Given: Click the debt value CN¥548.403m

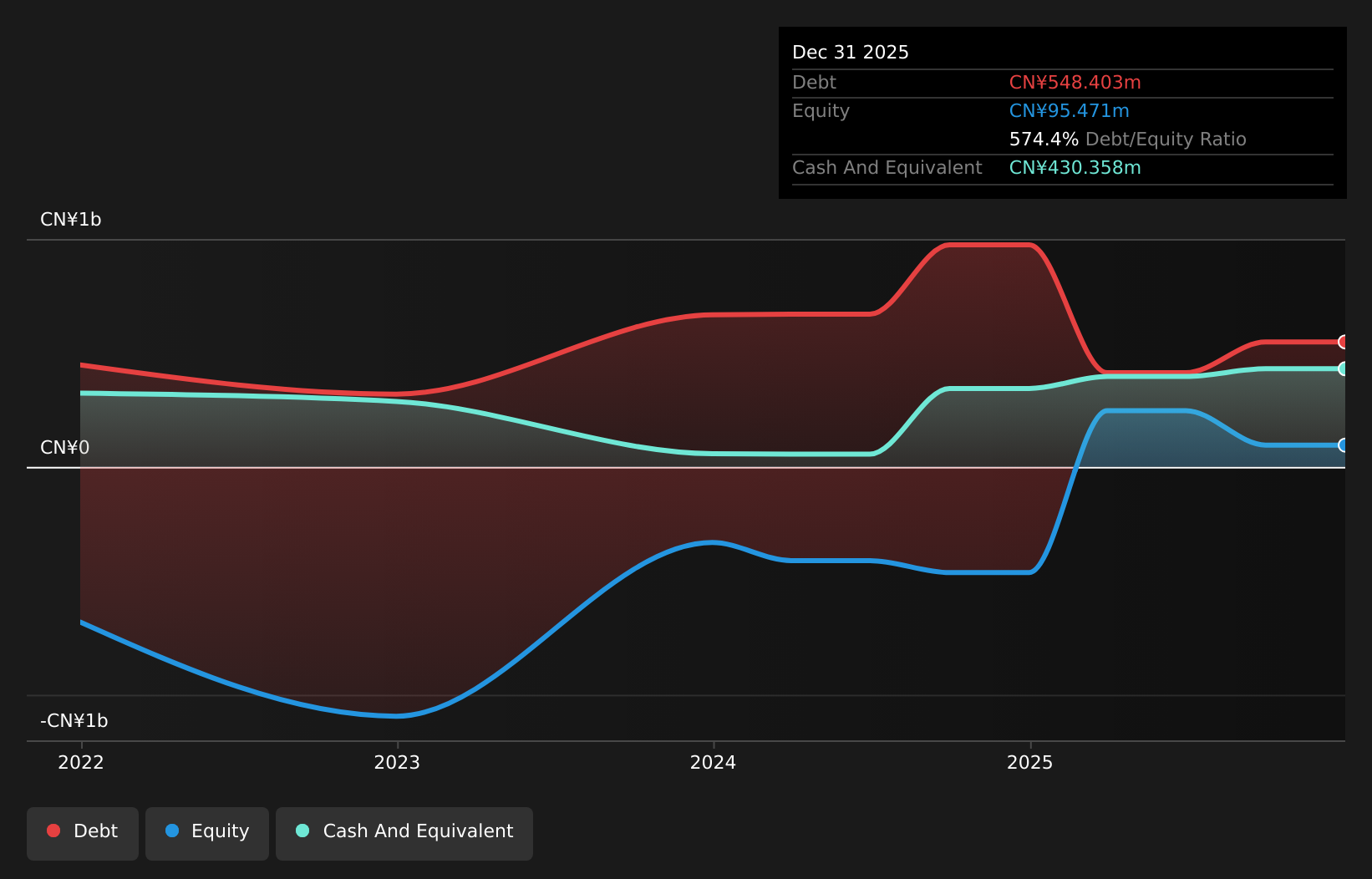Looking at the screenshot, I should [1075, 83].
